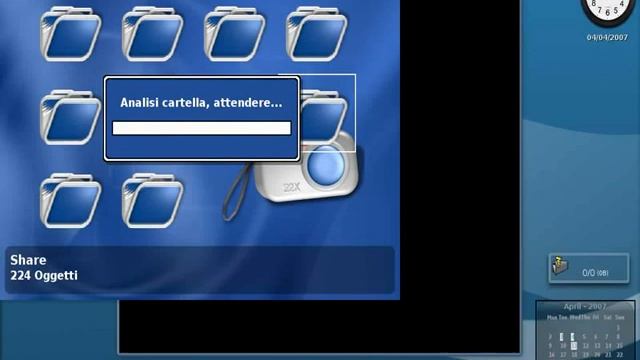Open the second folder in the top row
This screenshot has height=360, width=640.
[152, 34]
